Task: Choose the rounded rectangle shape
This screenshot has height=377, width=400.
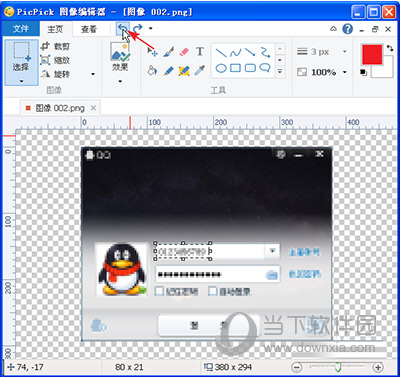Action: [x=250, y=68]
